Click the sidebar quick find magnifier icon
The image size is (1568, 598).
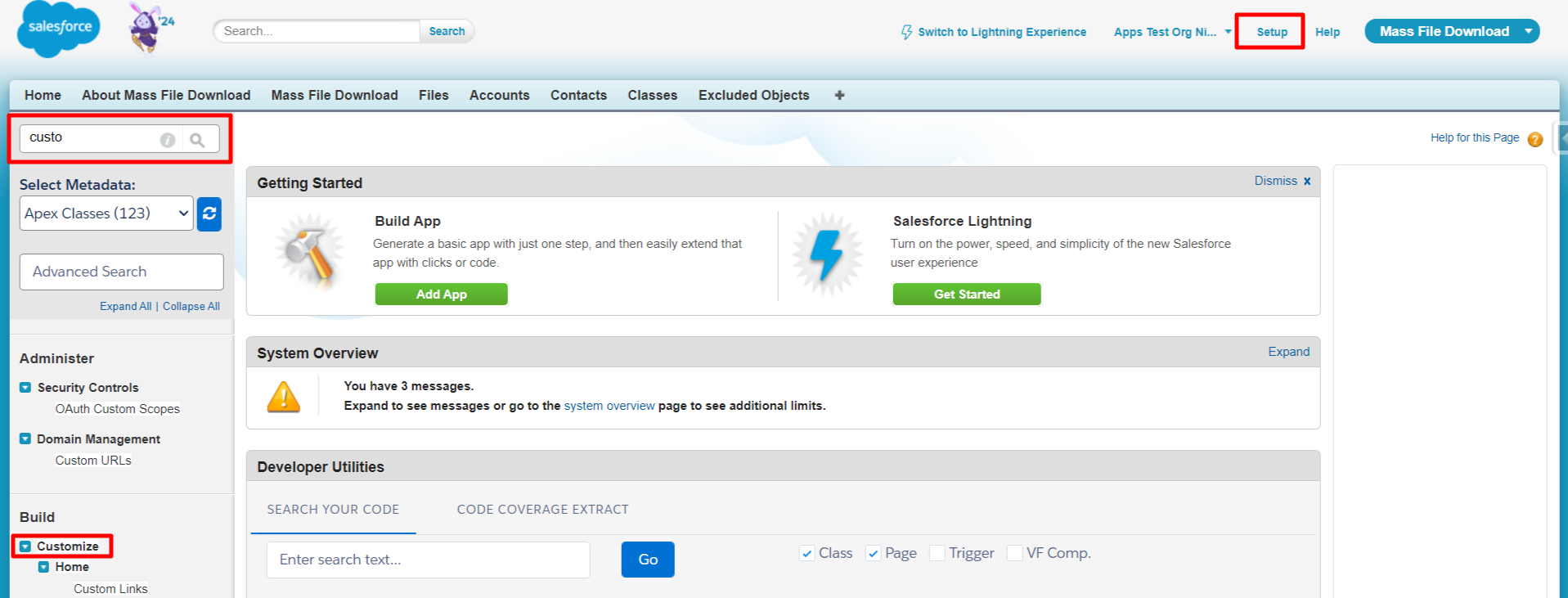pos(197,140)
